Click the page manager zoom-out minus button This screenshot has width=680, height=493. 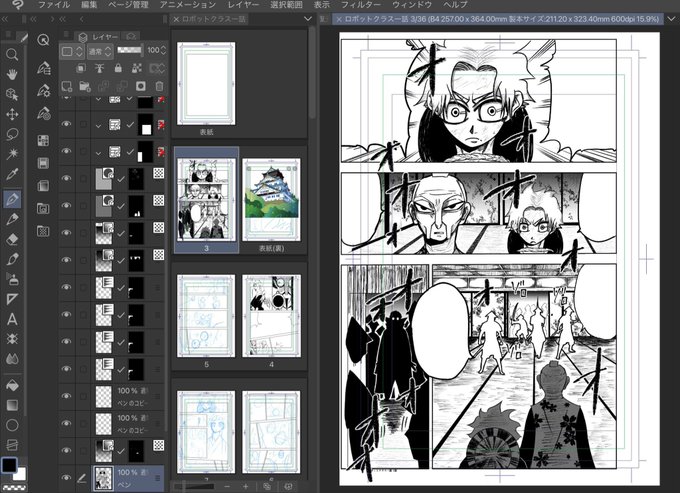pyautogui.click(x=227, y=486)
